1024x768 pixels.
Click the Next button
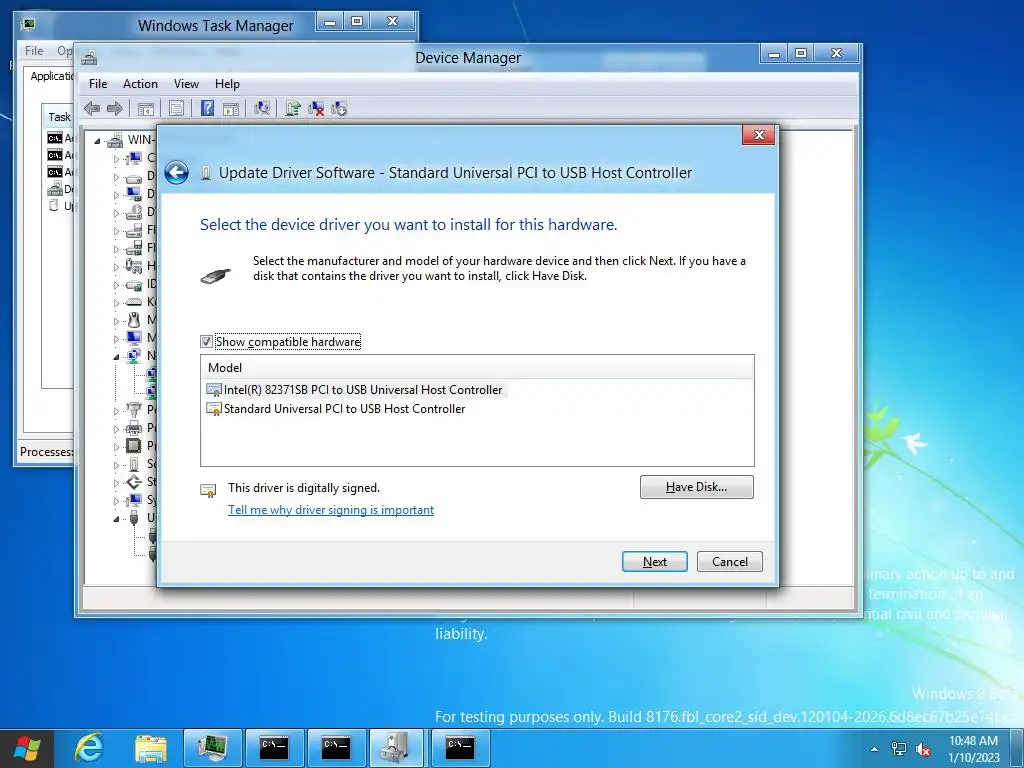654,562
